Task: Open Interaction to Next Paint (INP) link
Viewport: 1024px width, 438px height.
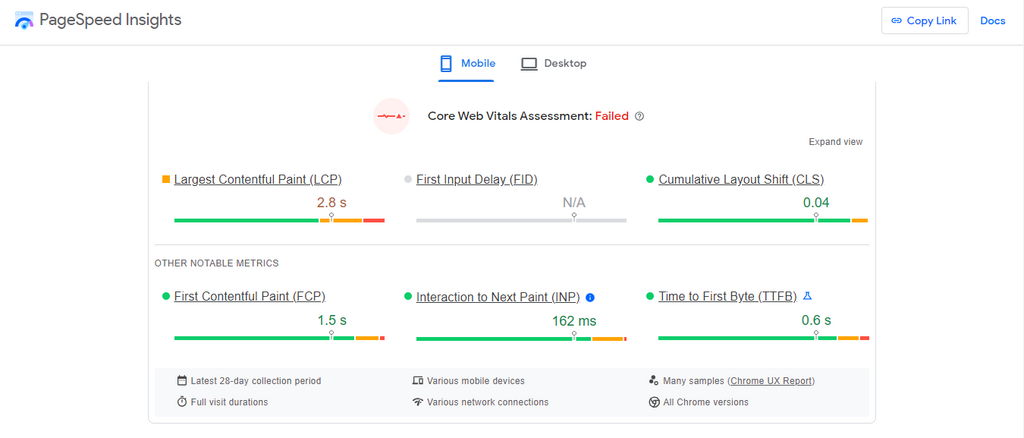Action: point(498,297)
